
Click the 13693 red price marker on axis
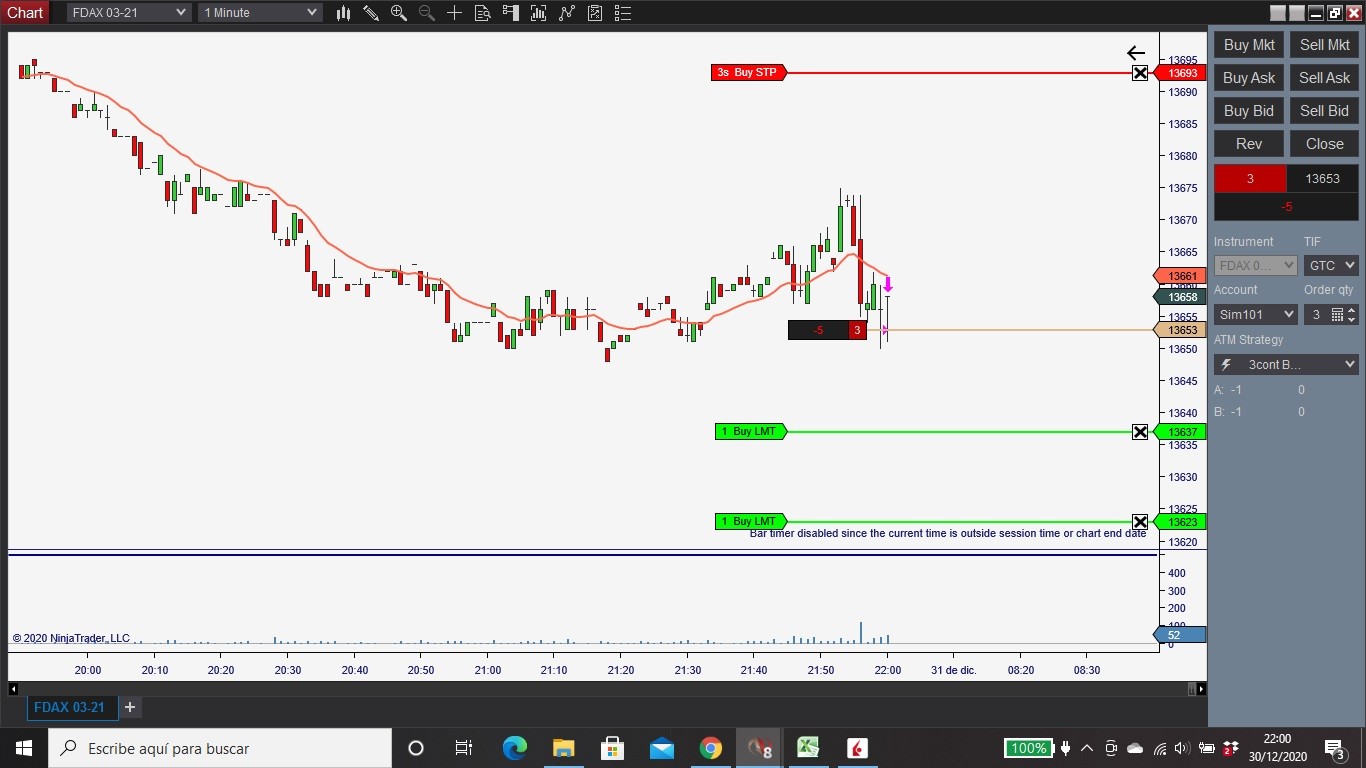point(1181,73)
